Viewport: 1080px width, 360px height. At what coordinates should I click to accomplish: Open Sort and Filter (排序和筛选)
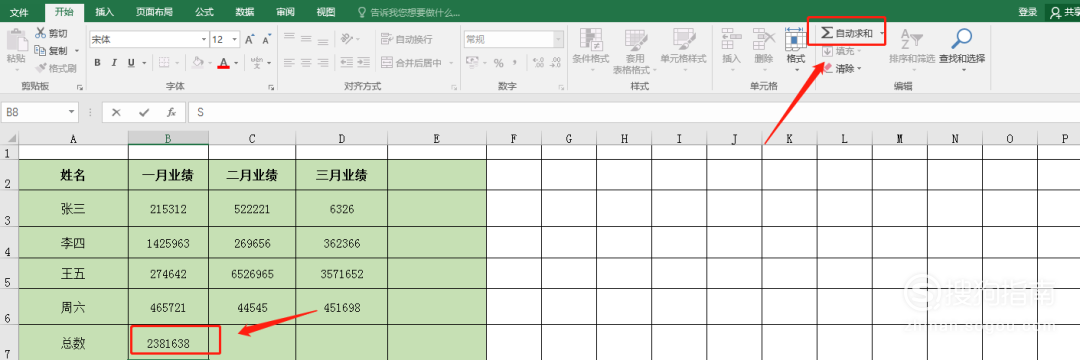point(911,50)
